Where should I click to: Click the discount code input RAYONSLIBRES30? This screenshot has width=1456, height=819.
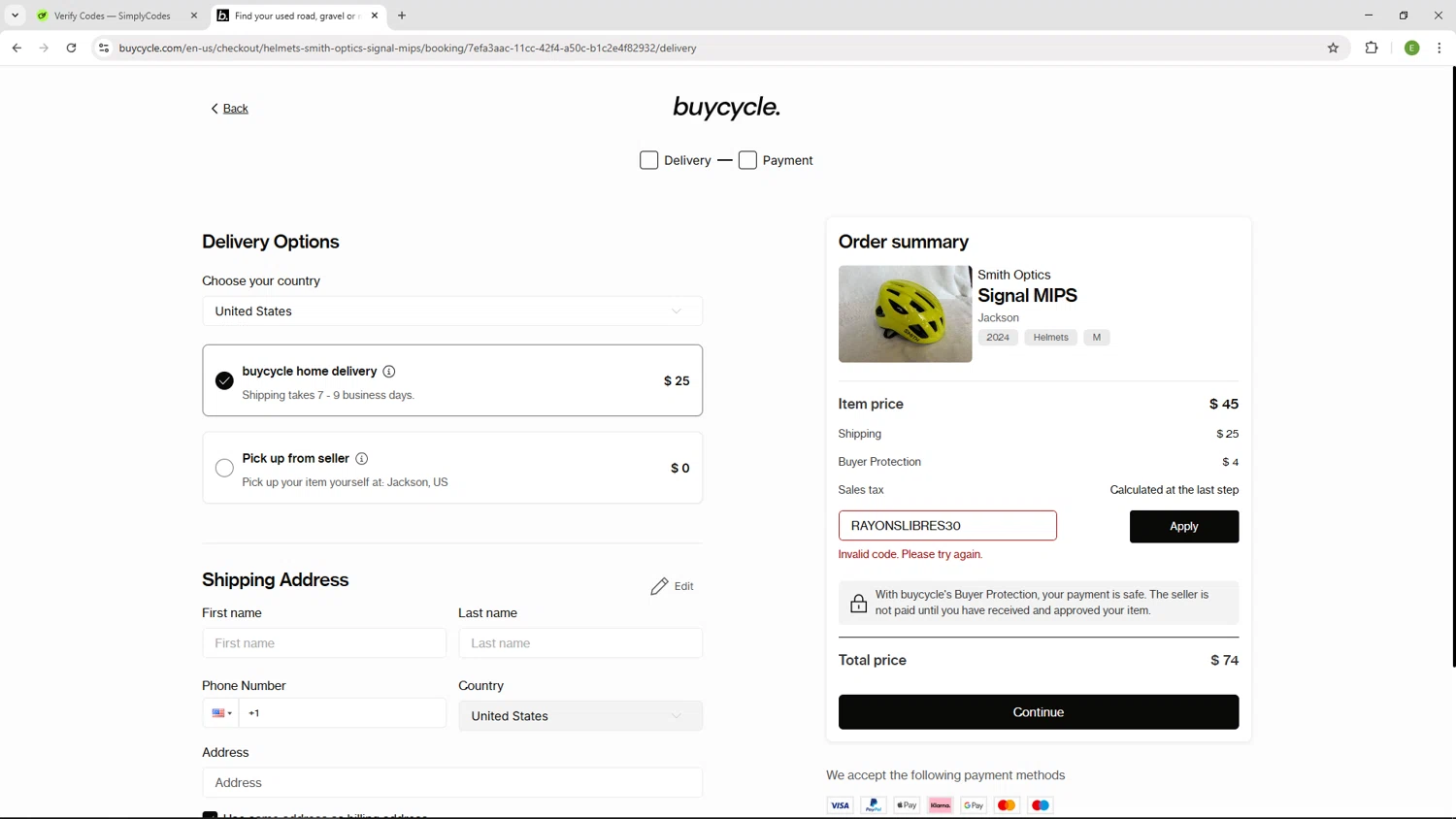(947, 526)
